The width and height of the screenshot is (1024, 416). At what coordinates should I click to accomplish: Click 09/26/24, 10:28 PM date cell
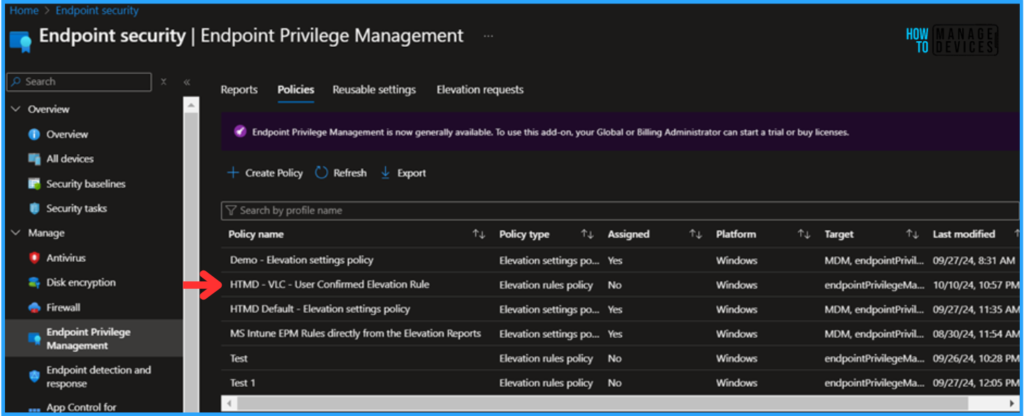(x=974, y=359)
